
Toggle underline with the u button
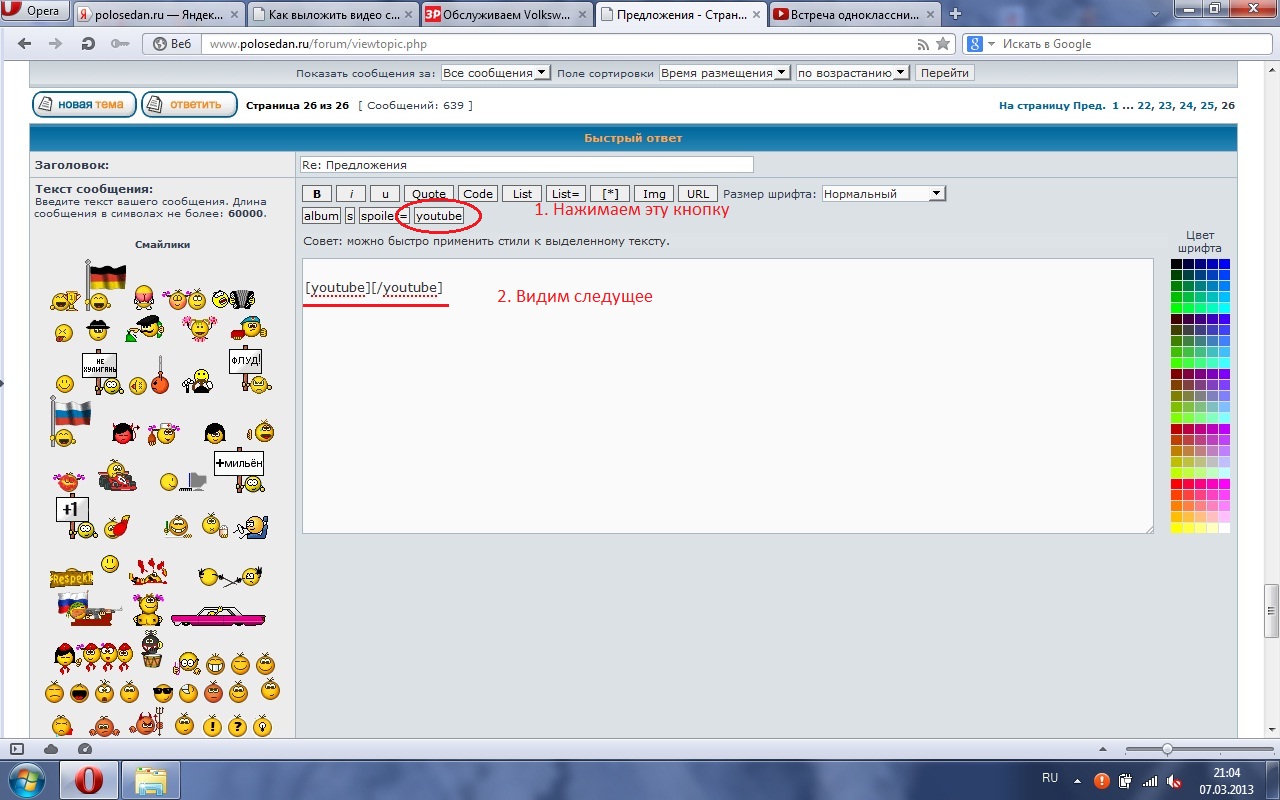pos(384,194)
